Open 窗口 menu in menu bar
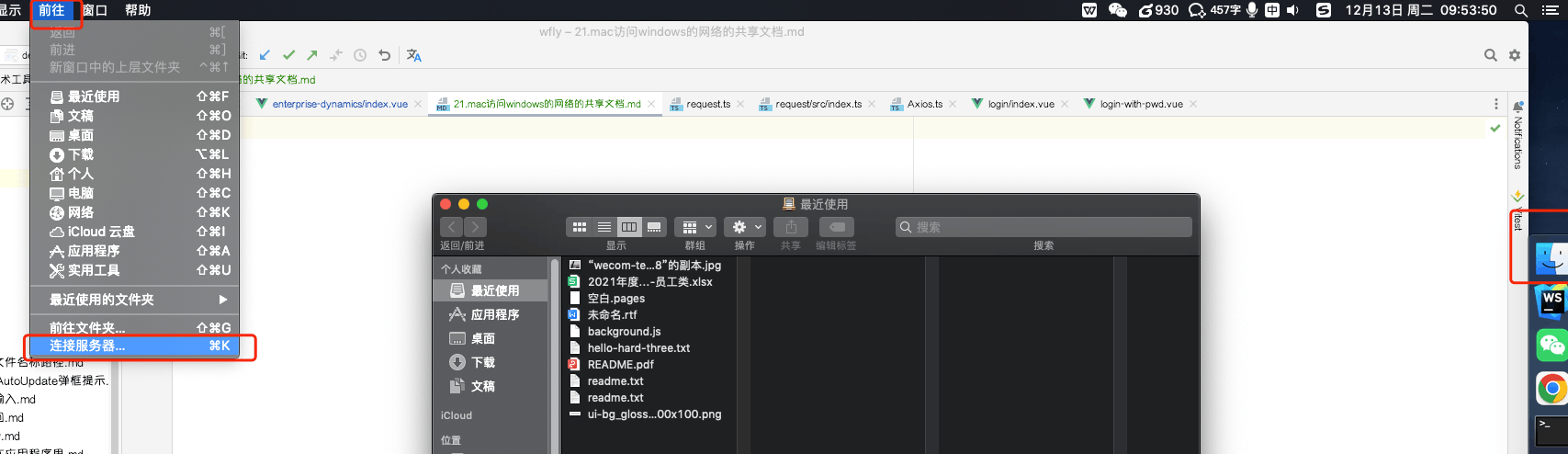This screenshot has width=1568, height=454. pyautogui.click(x=95, y=10)
